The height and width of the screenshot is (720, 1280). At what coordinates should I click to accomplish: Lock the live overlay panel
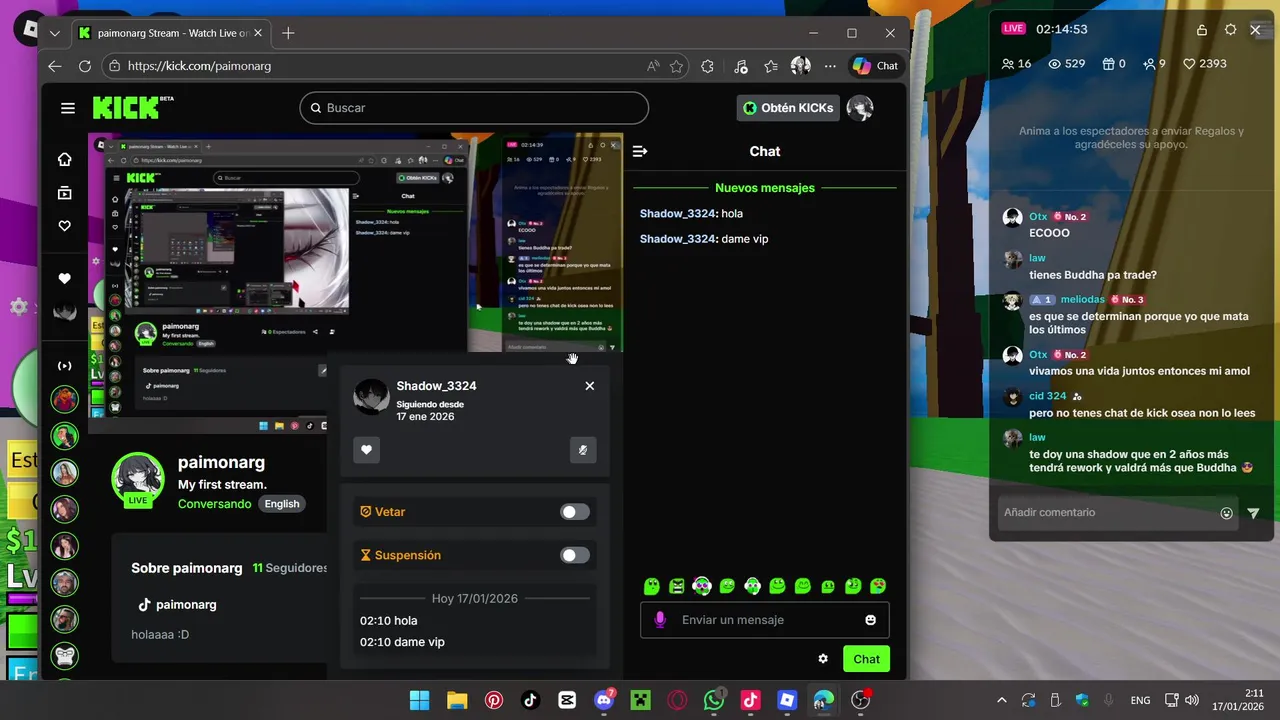pyautogui.click(x=1202, y=30)
